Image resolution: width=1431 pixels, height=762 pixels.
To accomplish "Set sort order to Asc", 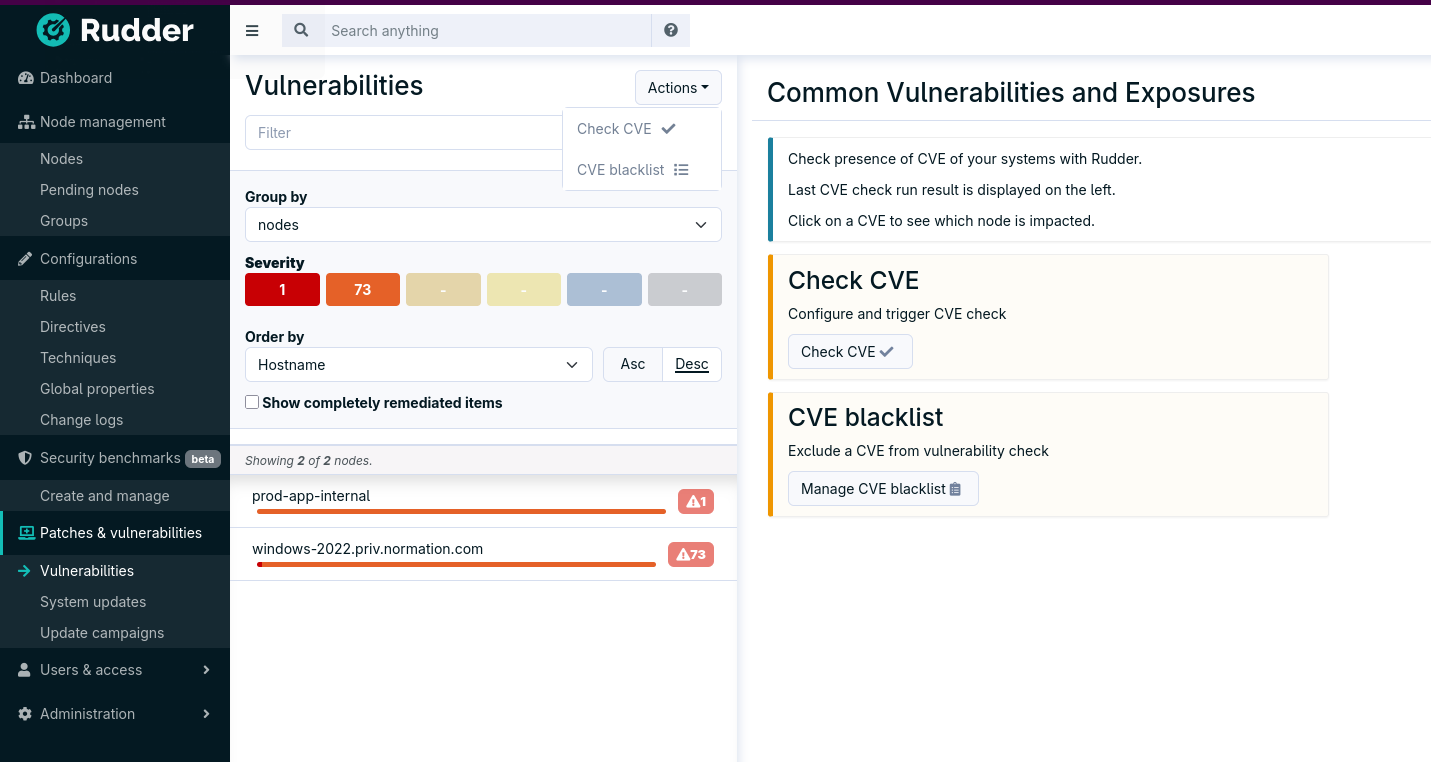I will (632, 364).
